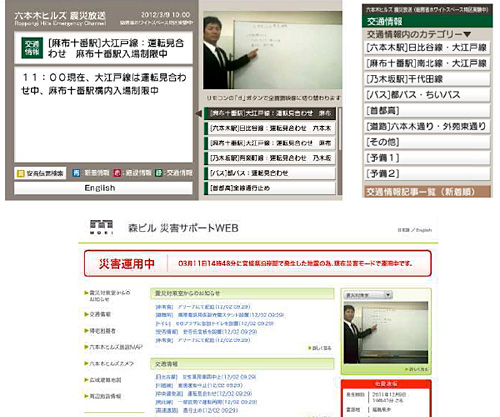This screenshot has width=500, height=417.
Task: Select the blue 新着情報 color button icon
Action: [x=76, y=173]
